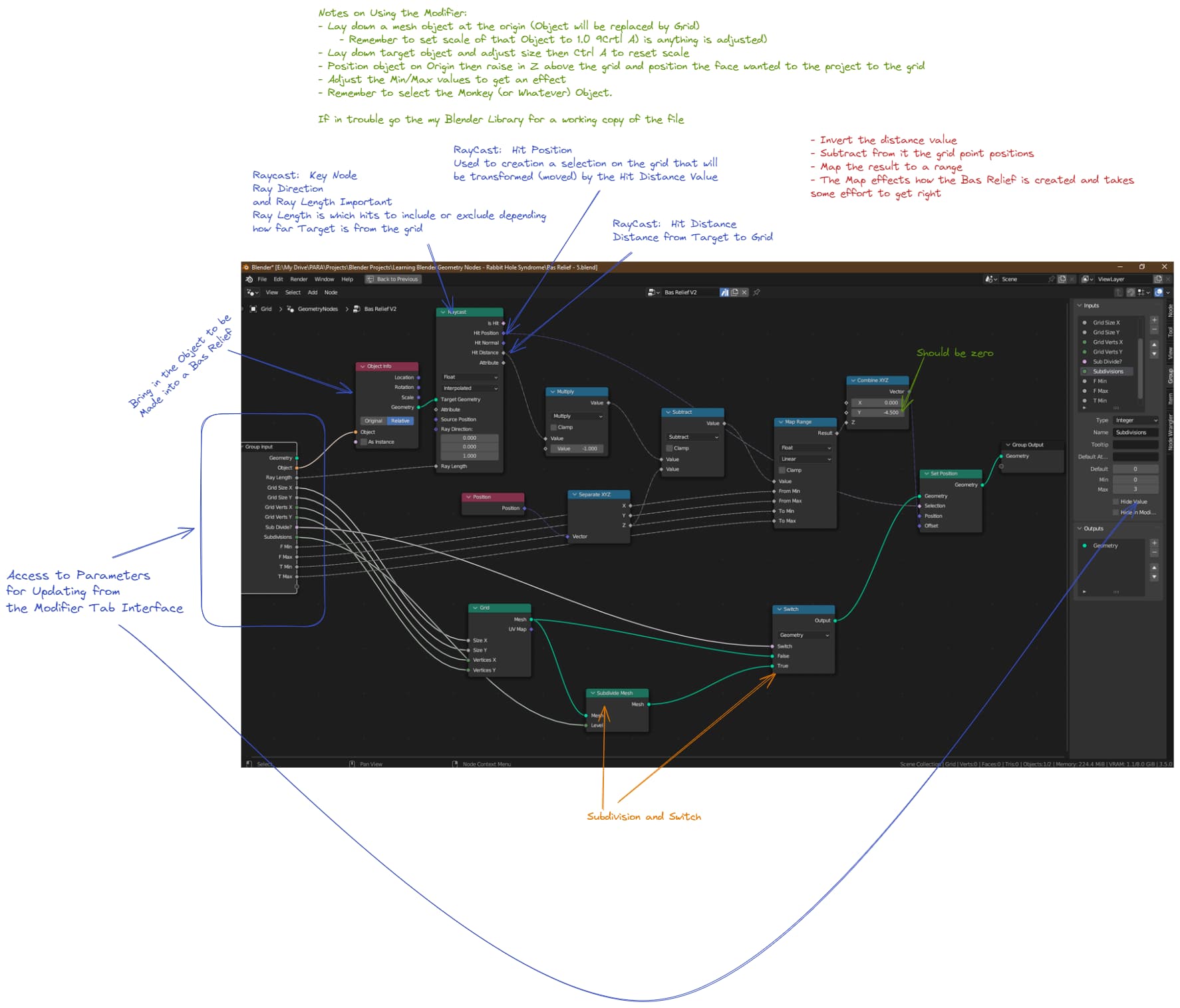This screenshot has height=1008, width=1180.
Task: Collapse the Combine XYZ node
Action: [853, 381]
